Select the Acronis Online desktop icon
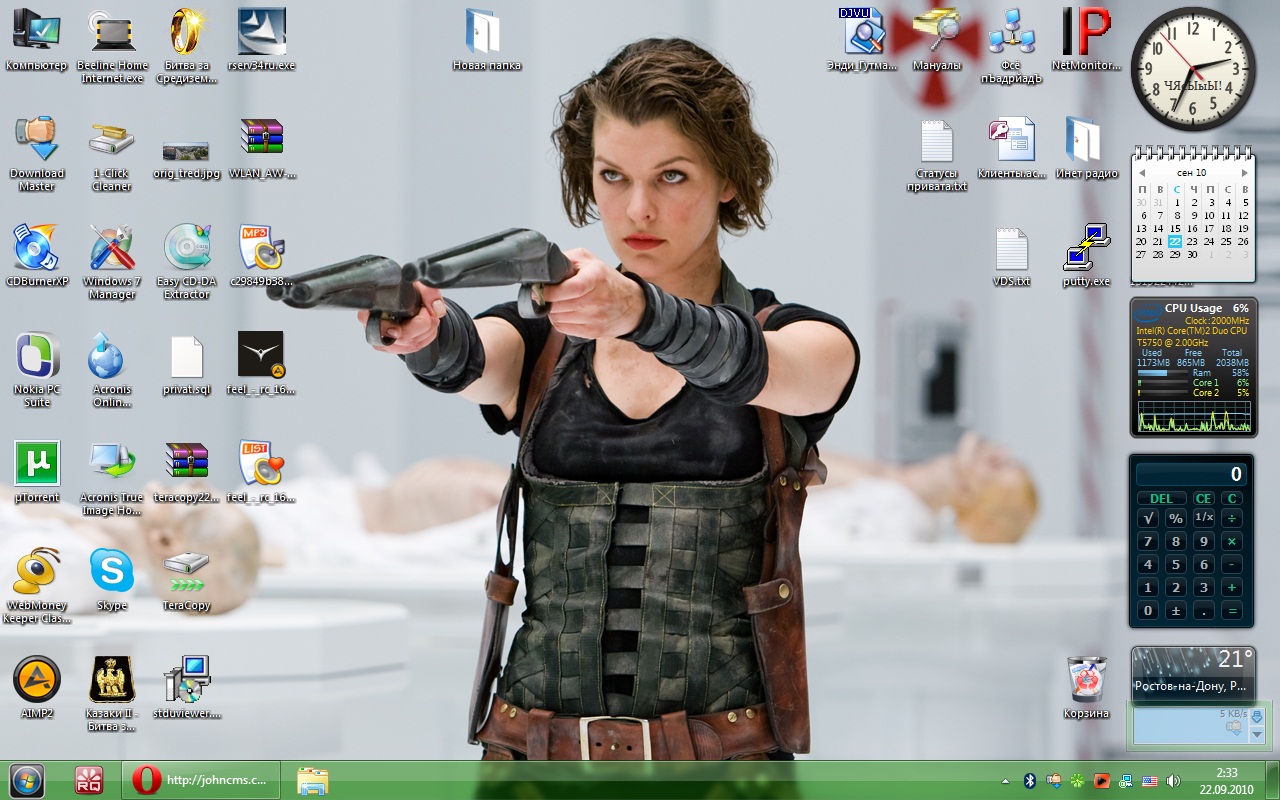 [111, 369]
